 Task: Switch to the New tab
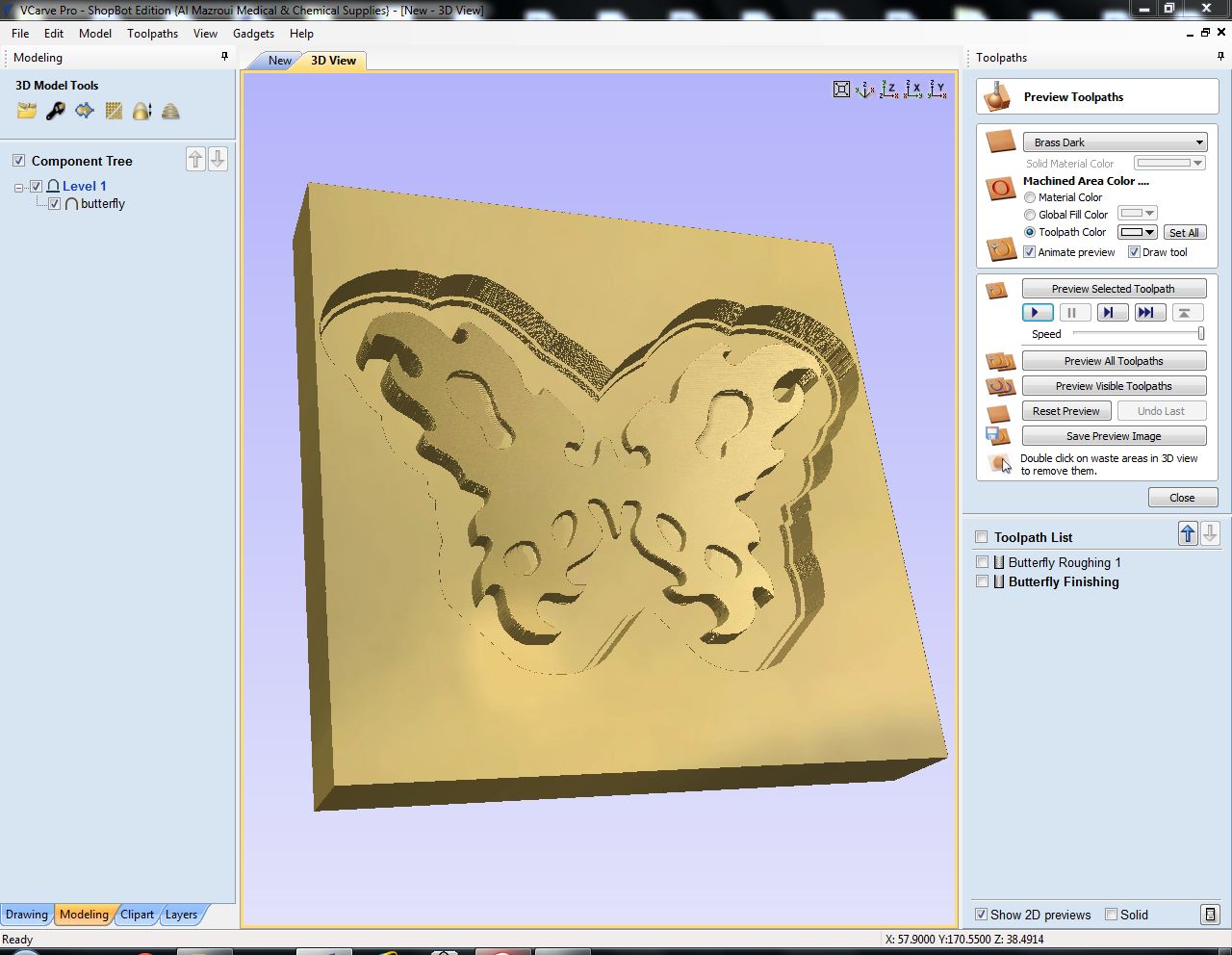pyautogui.click(x=279, y=60)
